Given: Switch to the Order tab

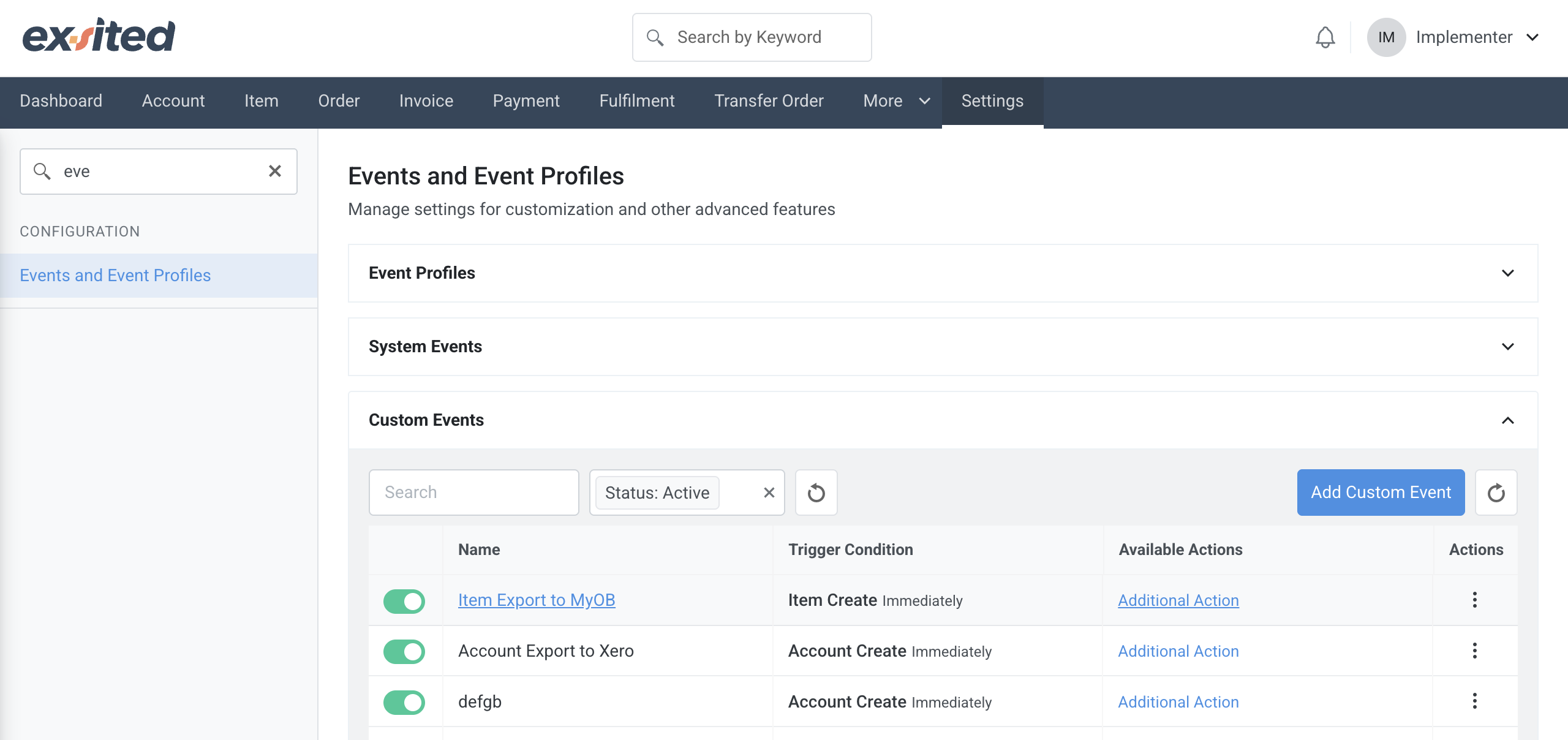Looking at the screenshot, I should [x=339, y=101].
